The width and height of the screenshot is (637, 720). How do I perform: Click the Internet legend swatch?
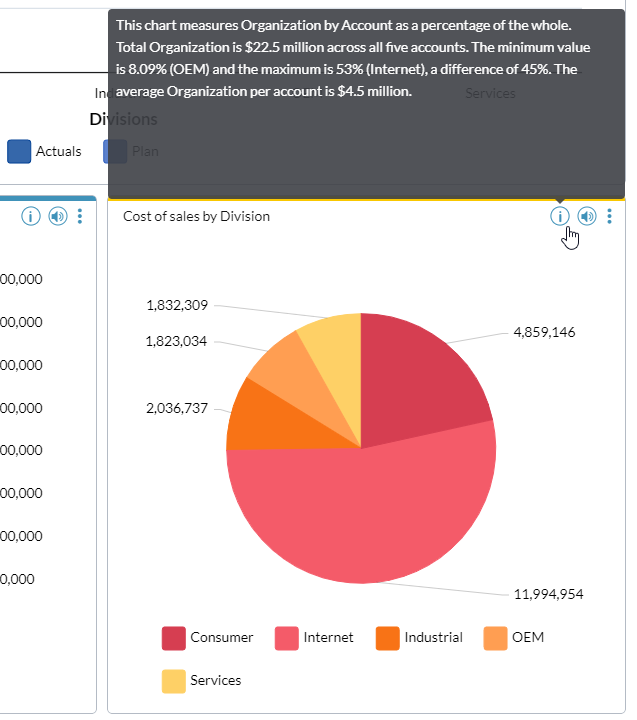[287, 638]
